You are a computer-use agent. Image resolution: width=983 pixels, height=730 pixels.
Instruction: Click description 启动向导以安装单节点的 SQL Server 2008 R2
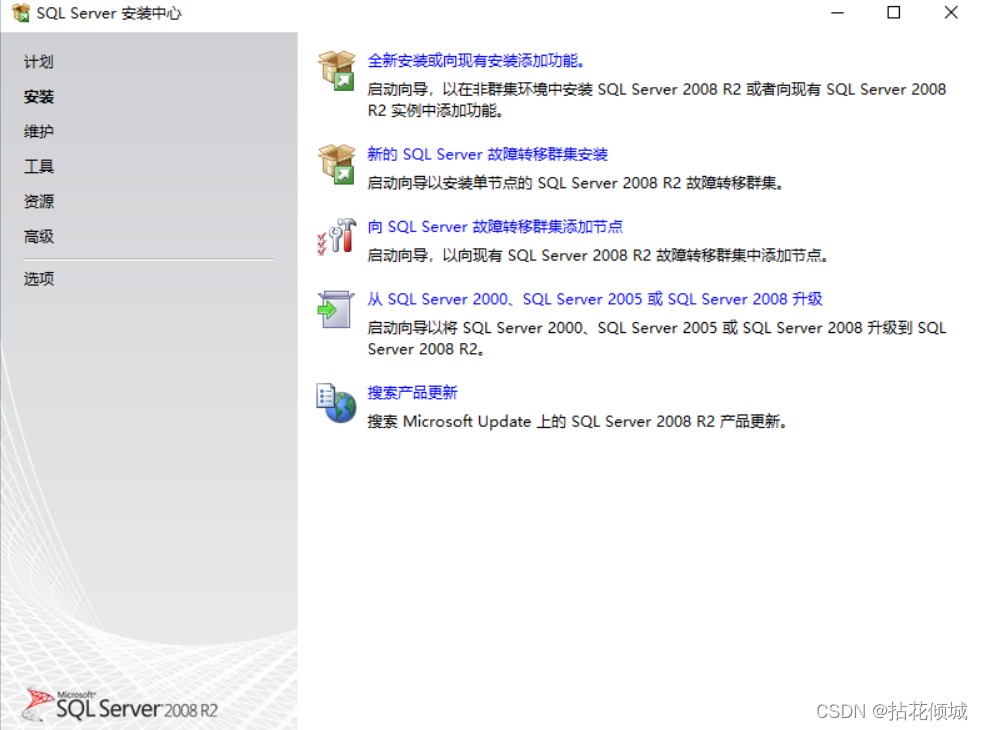coord(575,183)
